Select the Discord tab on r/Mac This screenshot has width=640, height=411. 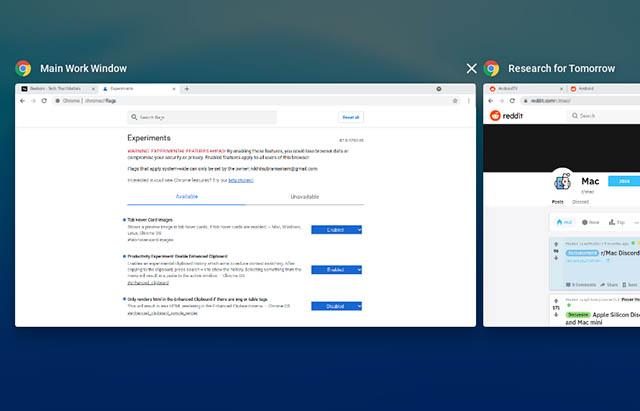click(x=580, y=202)
